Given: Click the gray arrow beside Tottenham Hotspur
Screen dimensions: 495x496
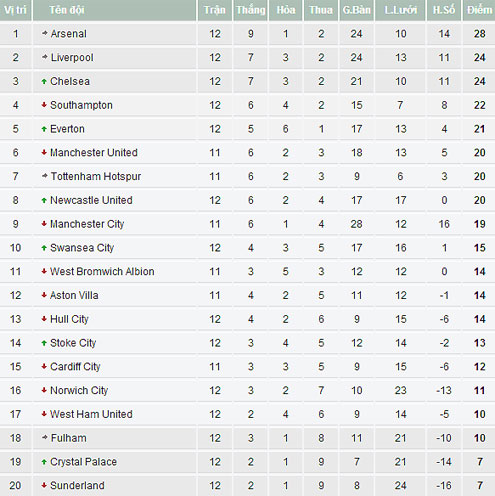Looking at the screenshot, I should [45, 176].
